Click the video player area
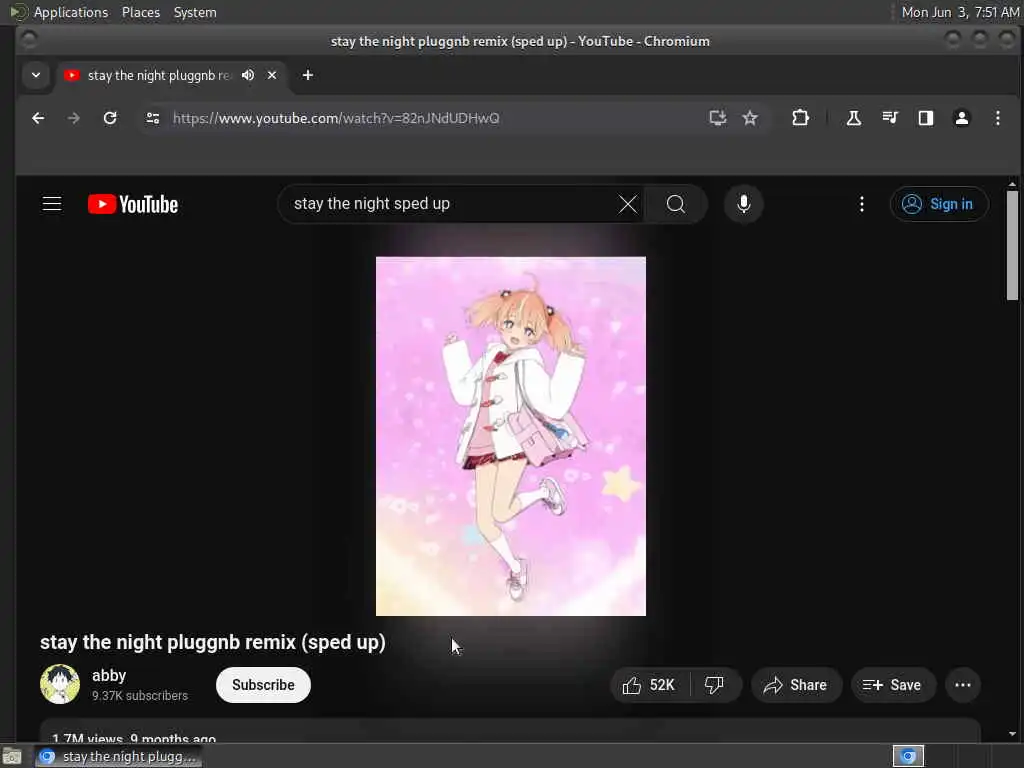Screen dimensions: 1024x768 (511, 436)
